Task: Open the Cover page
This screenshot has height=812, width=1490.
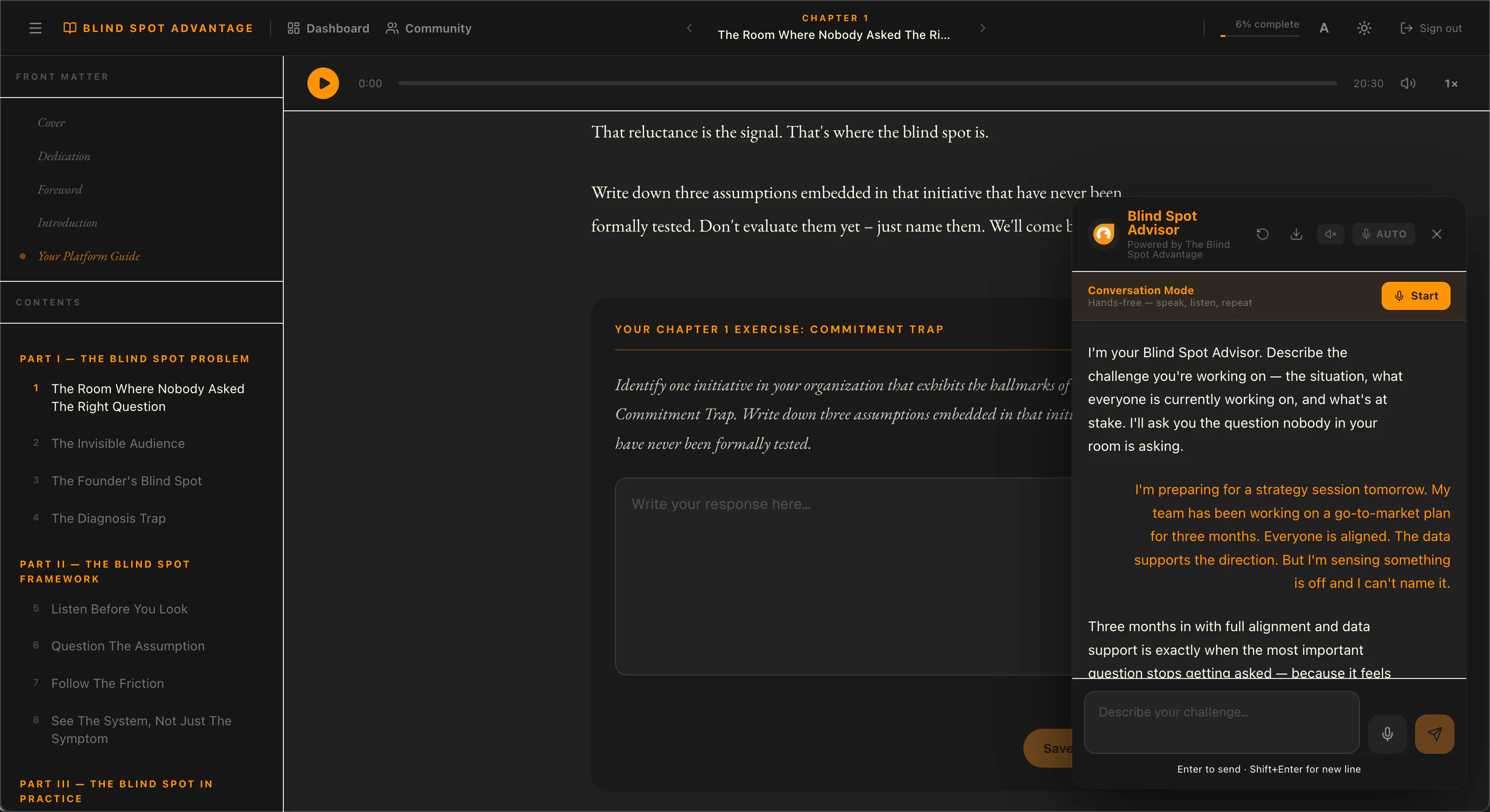Action: 51,123
